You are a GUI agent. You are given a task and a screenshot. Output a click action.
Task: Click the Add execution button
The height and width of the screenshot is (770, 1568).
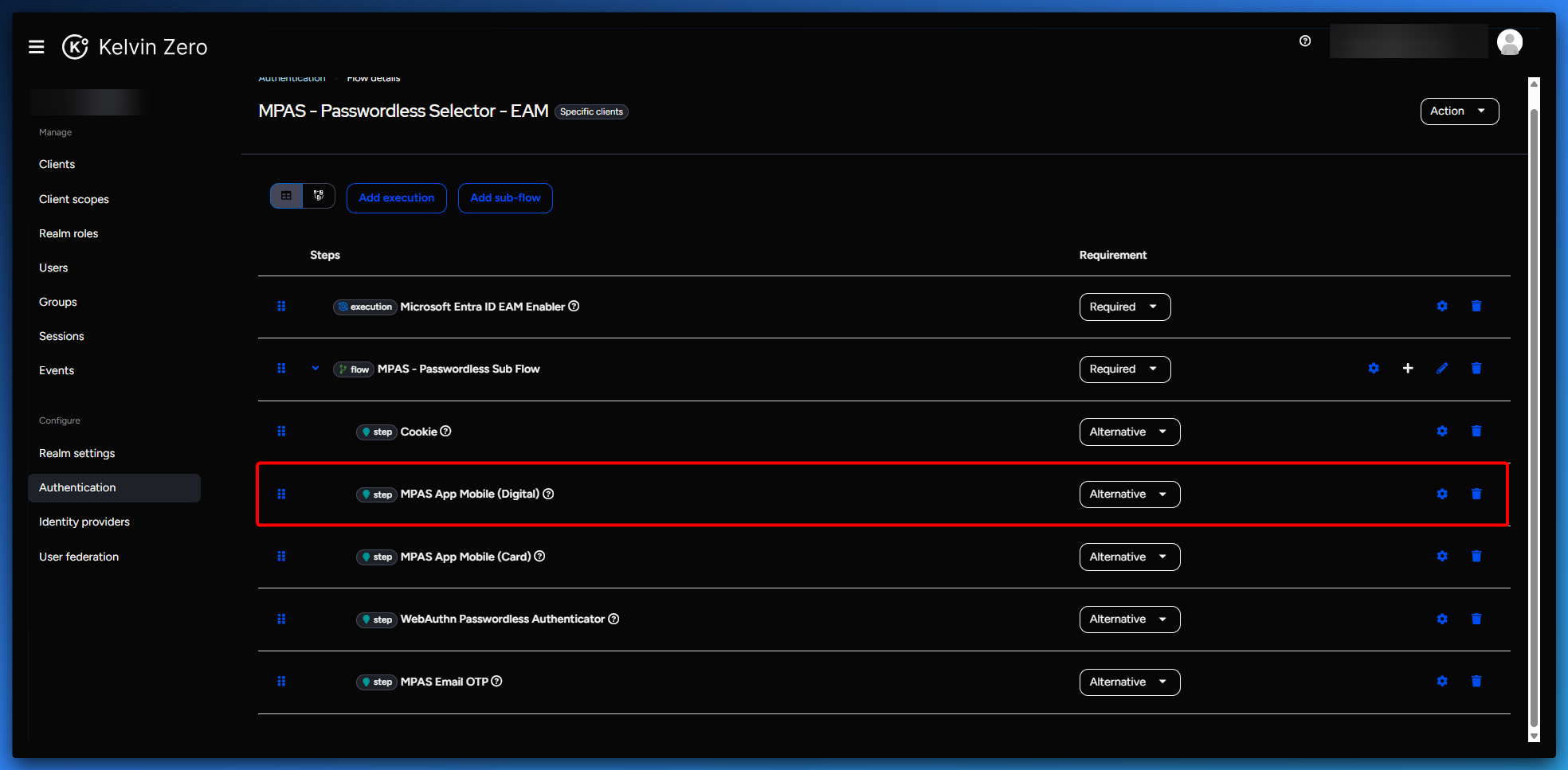(x=396, y=198)
